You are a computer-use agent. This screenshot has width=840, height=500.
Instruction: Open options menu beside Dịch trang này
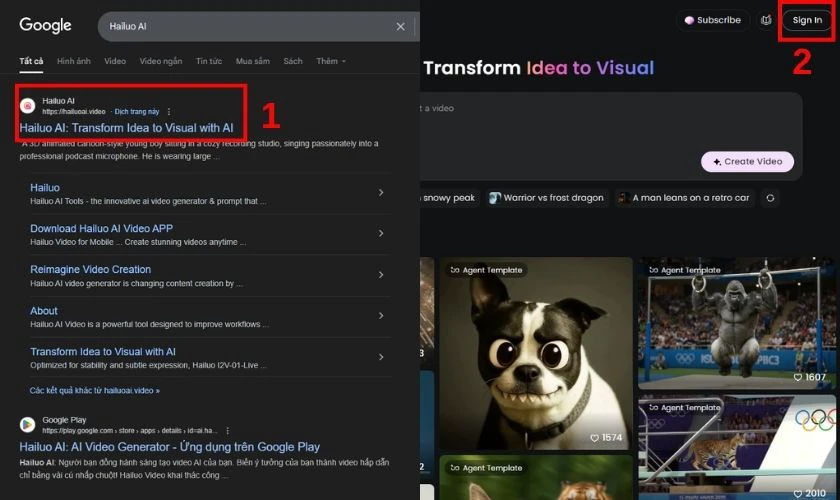[x=169, y=111]
